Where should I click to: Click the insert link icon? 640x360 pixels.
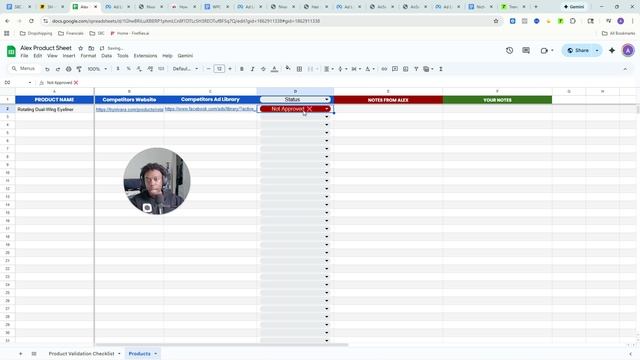click(x=384, y=69)
